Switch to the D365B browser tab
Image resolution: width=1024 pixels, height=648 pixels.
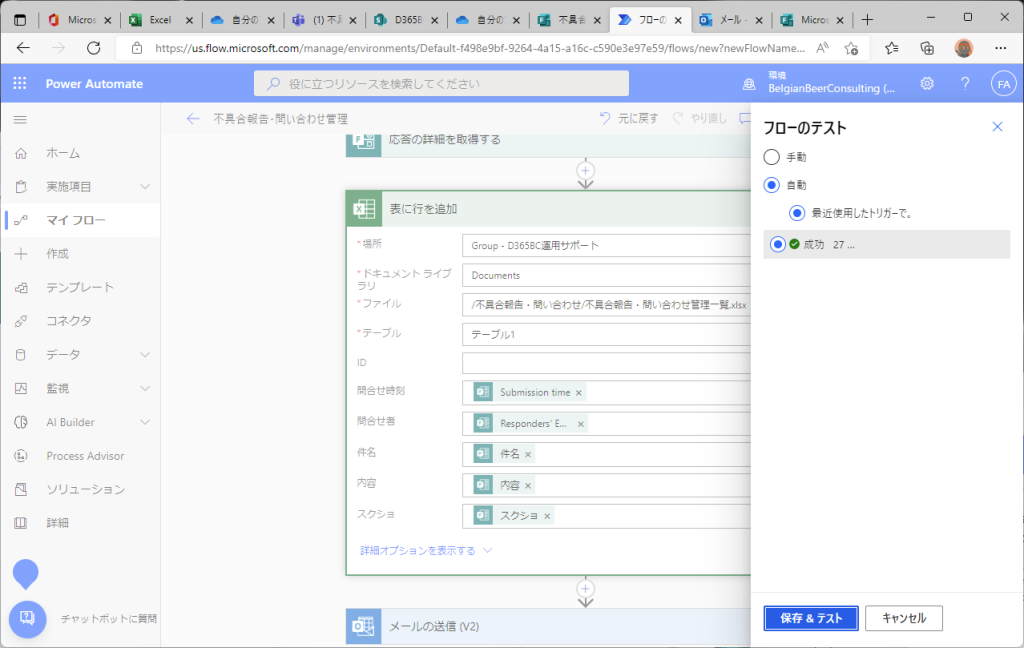406,20
